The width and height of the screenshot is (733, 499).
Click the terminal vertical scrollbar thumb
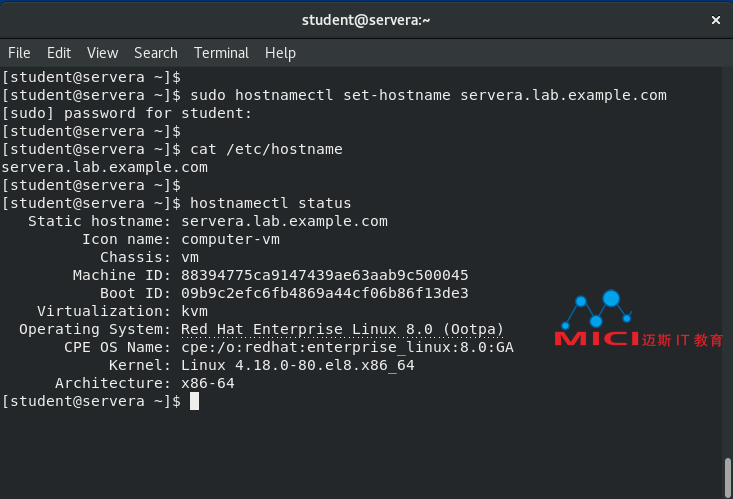[x=728, y=478]
